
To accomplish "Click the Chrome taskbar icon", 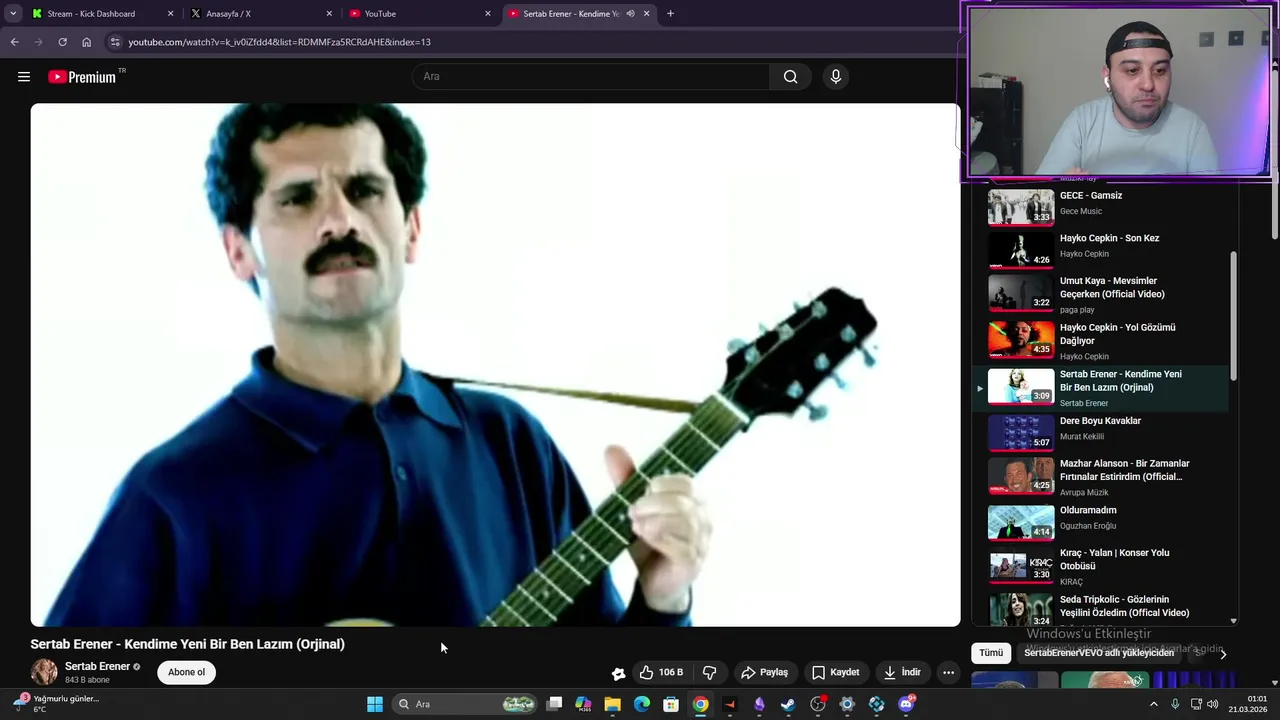I will [701, 704].
